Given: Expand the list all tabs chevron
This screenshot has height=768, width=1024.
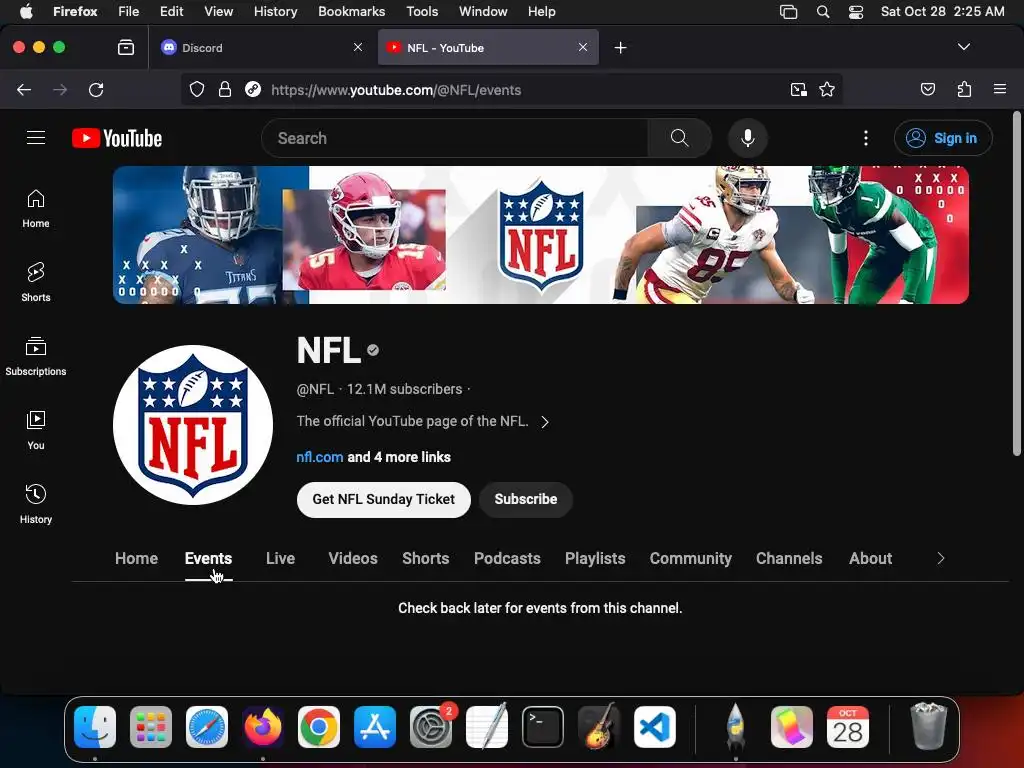Looking at the screenshot, I should point(963,47).
